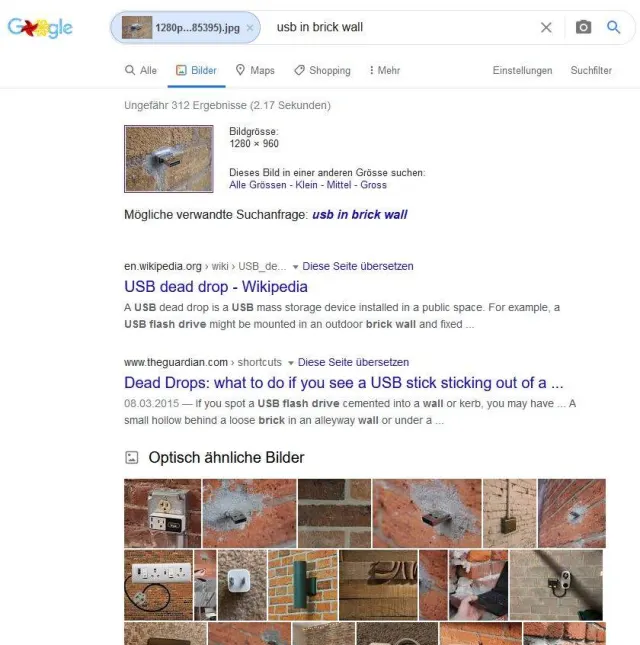Open the Optisch ähnliche Bilder image icon
Screen dimensions: 640x645
[132, 457]
